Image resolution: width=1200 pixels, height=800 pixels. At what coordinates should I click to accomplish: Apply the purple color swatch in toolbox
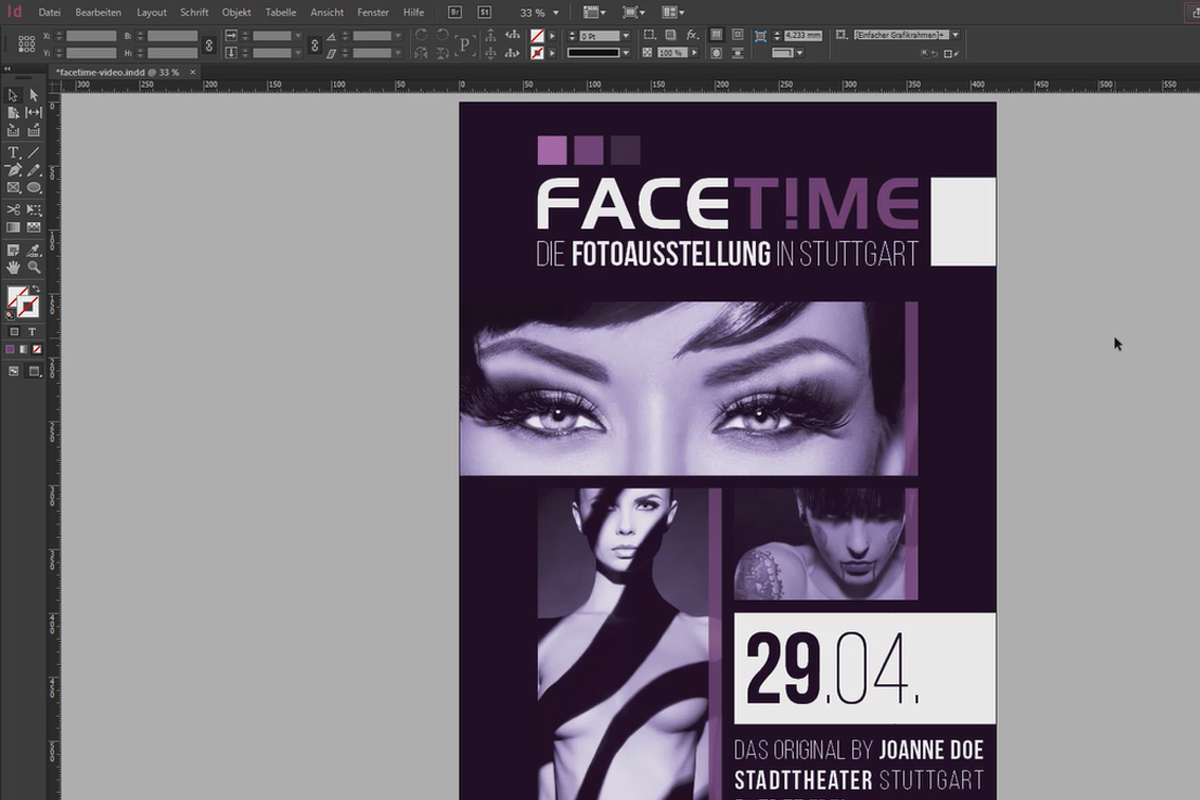click(10, 350)
